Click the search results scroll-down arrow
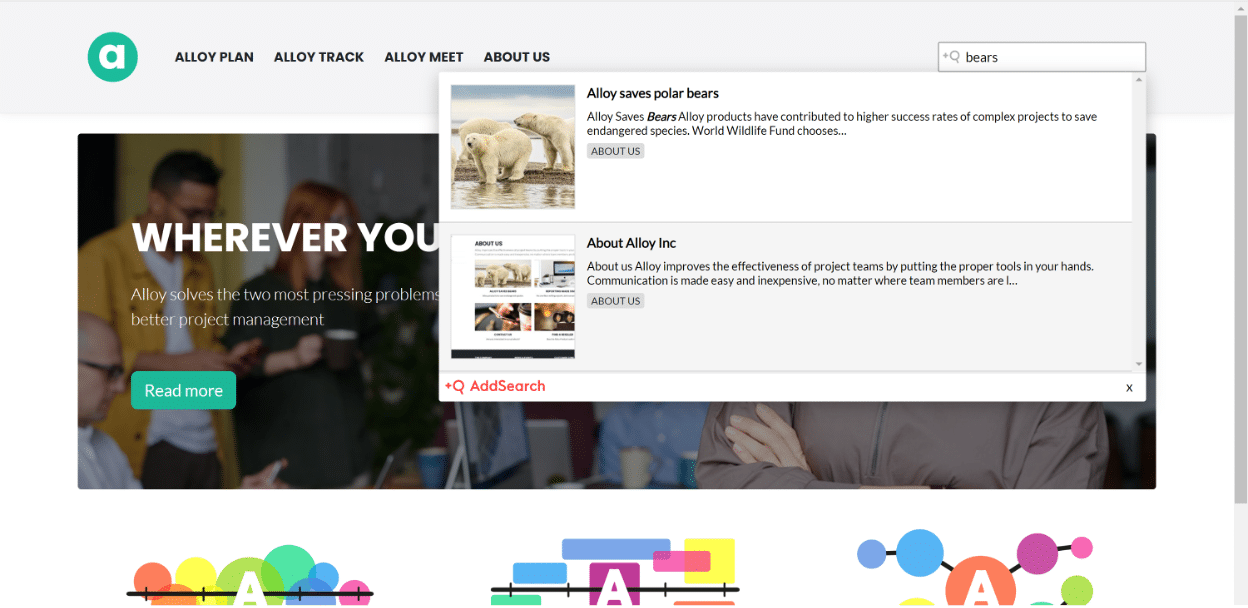The width and height of the screenshot is (1248, 608). click(1139, 364)
